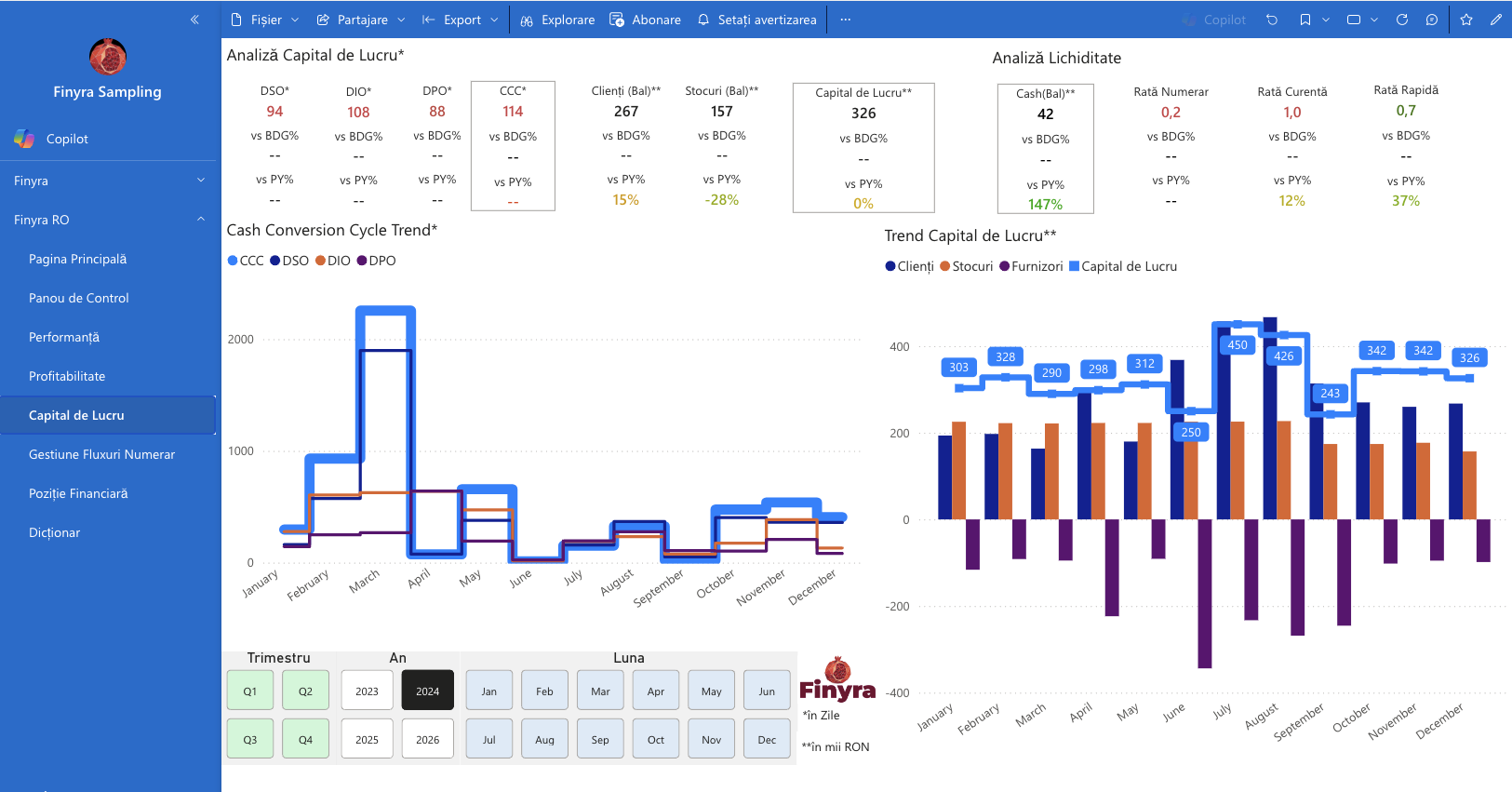1512x792 pixels.
Task: Click the Export arrow icon
Action: click(x=429, y=20)
